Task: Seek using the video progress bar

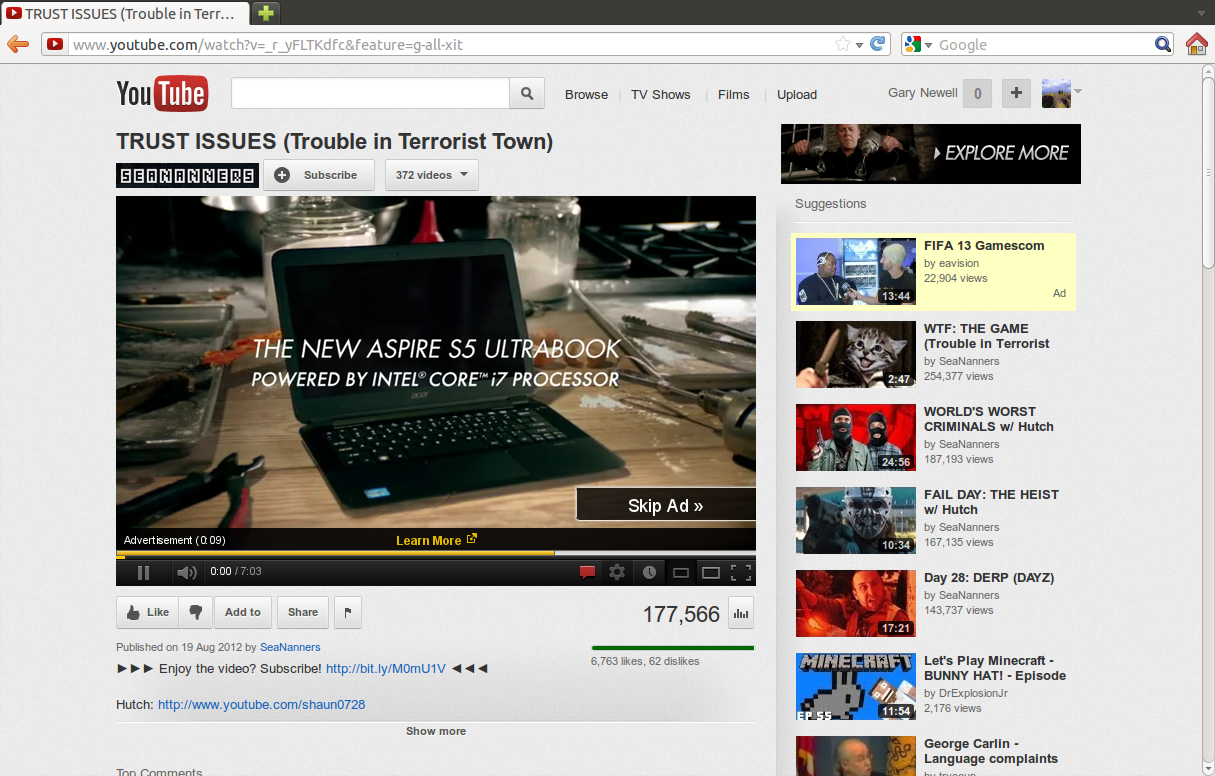Action: [x=436, y=553]
